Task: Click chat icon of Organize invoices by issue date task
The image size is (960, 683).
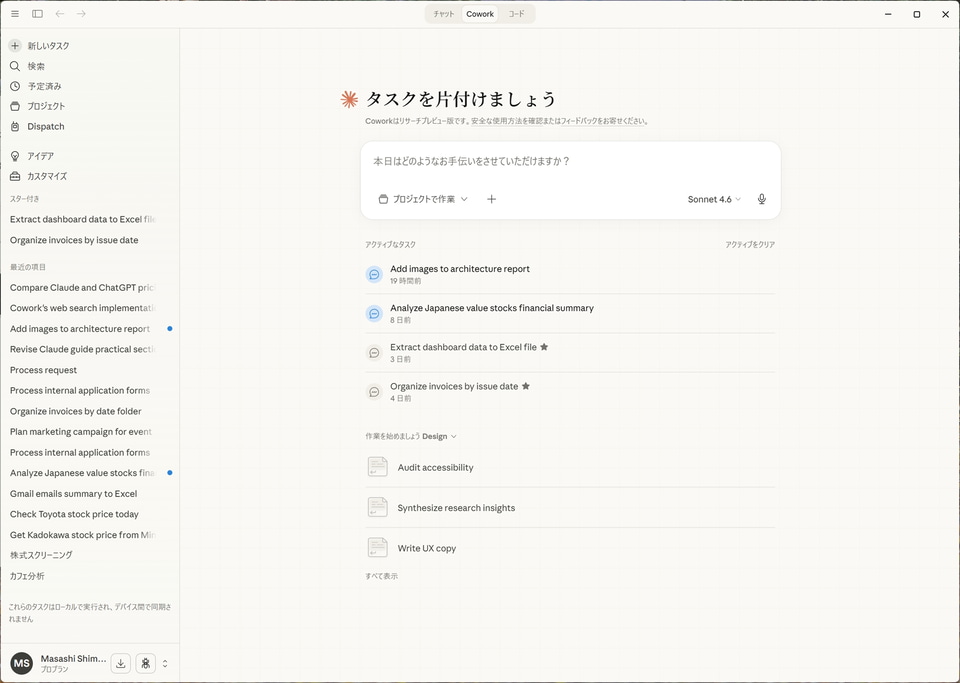Action: pyautogui.click(x=374, y=392)
